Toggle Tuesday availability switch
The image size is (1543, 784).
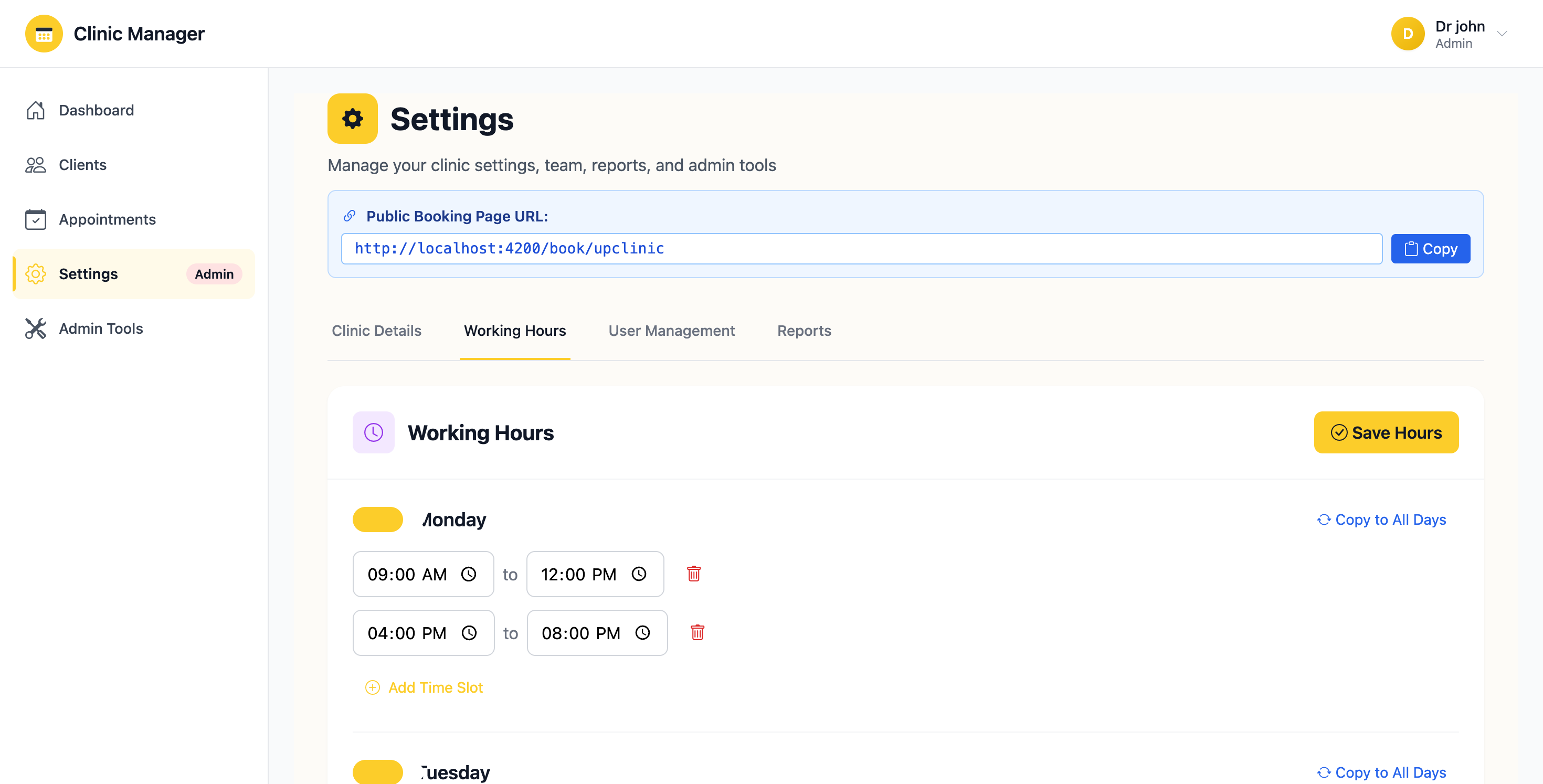click(x=377, y=772)
